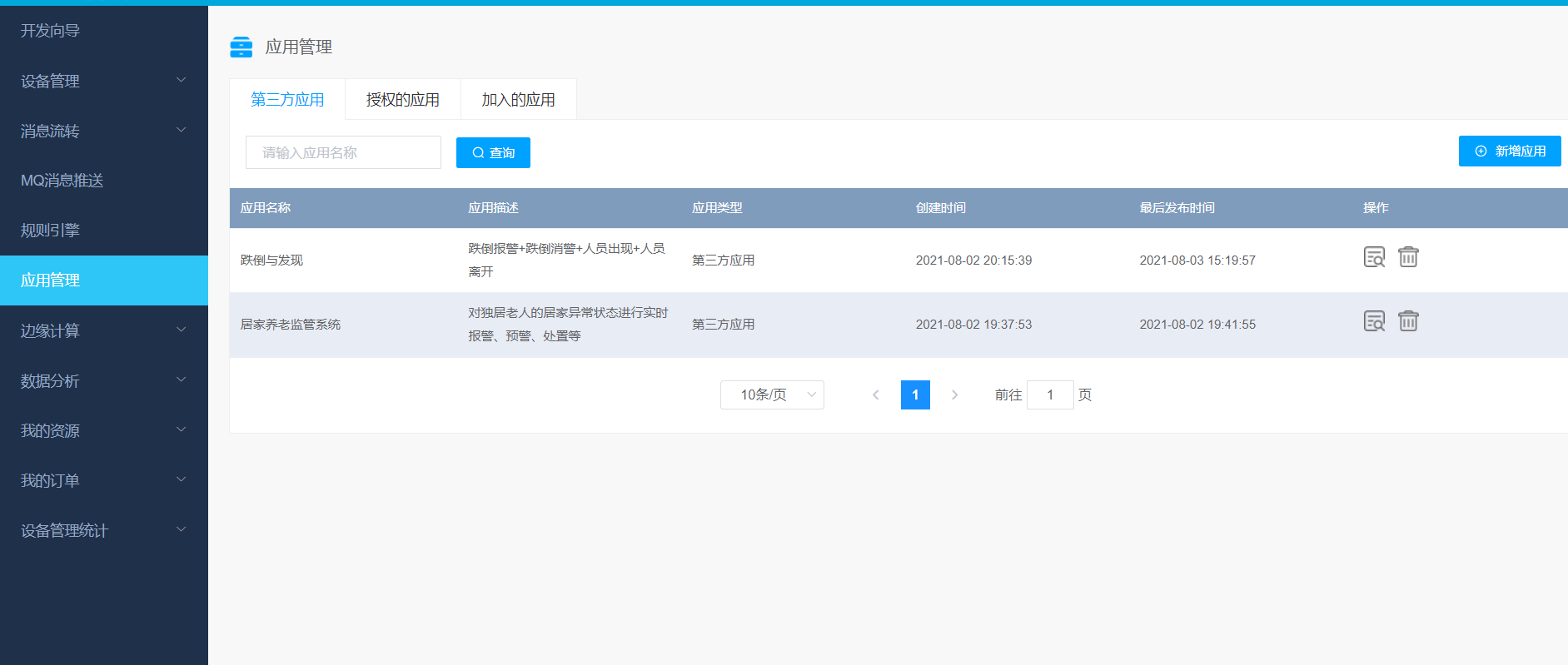Click the 应用名称 column header
Image resolution: width=1568 pixels, height=665 pixels.
pyautogui.click(x=266, y=208)
